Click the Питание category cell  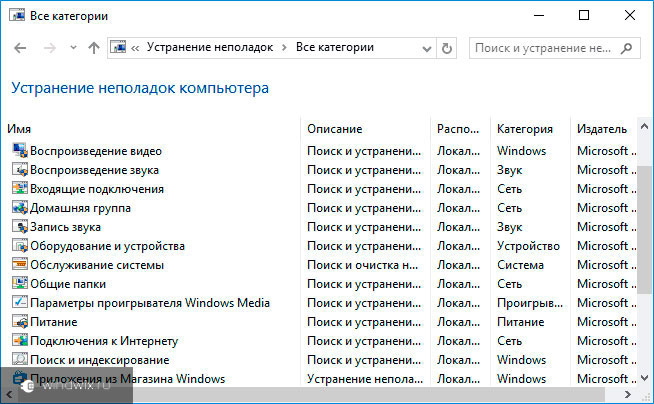tap(521, 322)
